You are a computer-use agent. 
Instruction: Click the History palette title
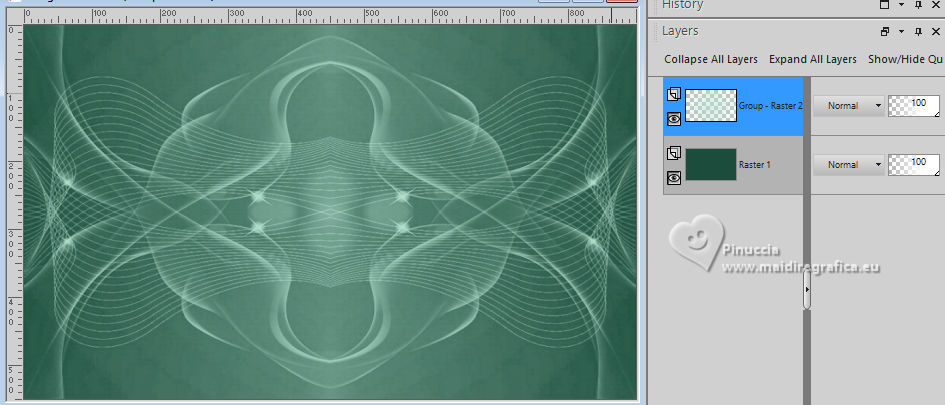682,5
